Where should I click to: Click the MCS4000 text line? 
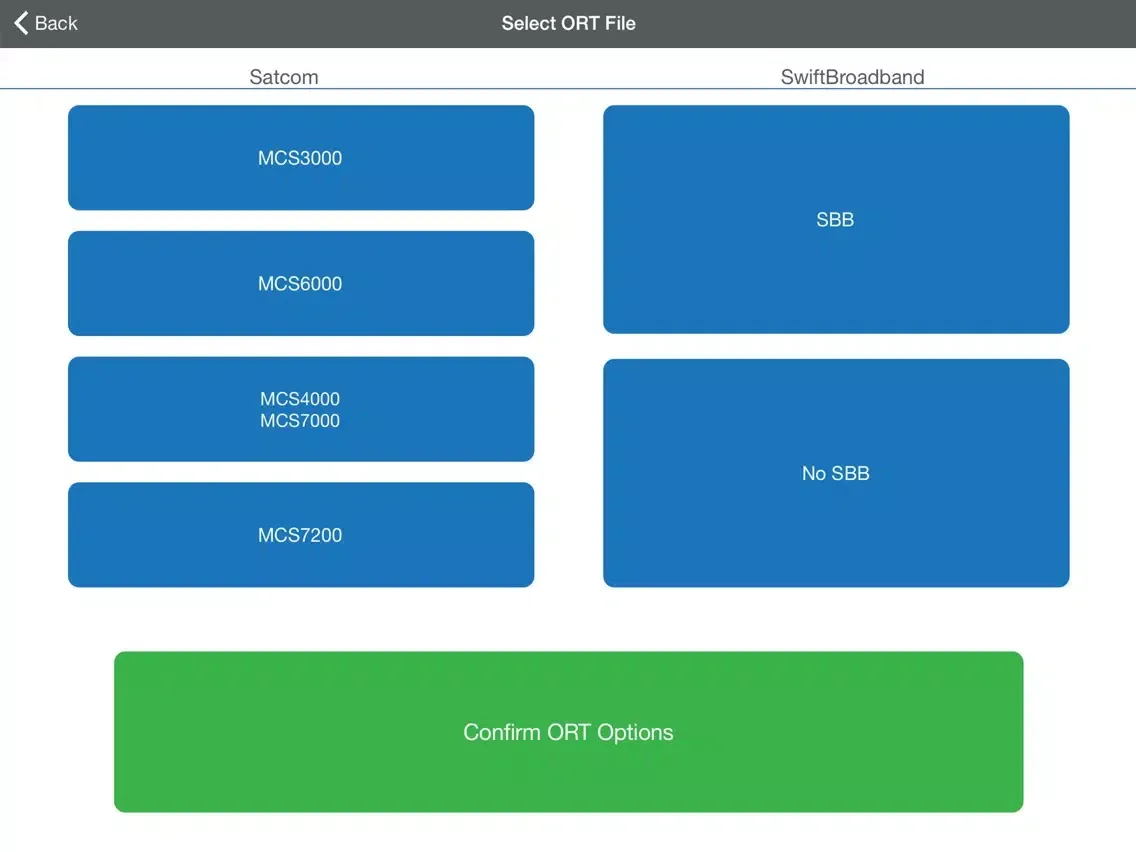pyautogui.click(x=300, y=399)
